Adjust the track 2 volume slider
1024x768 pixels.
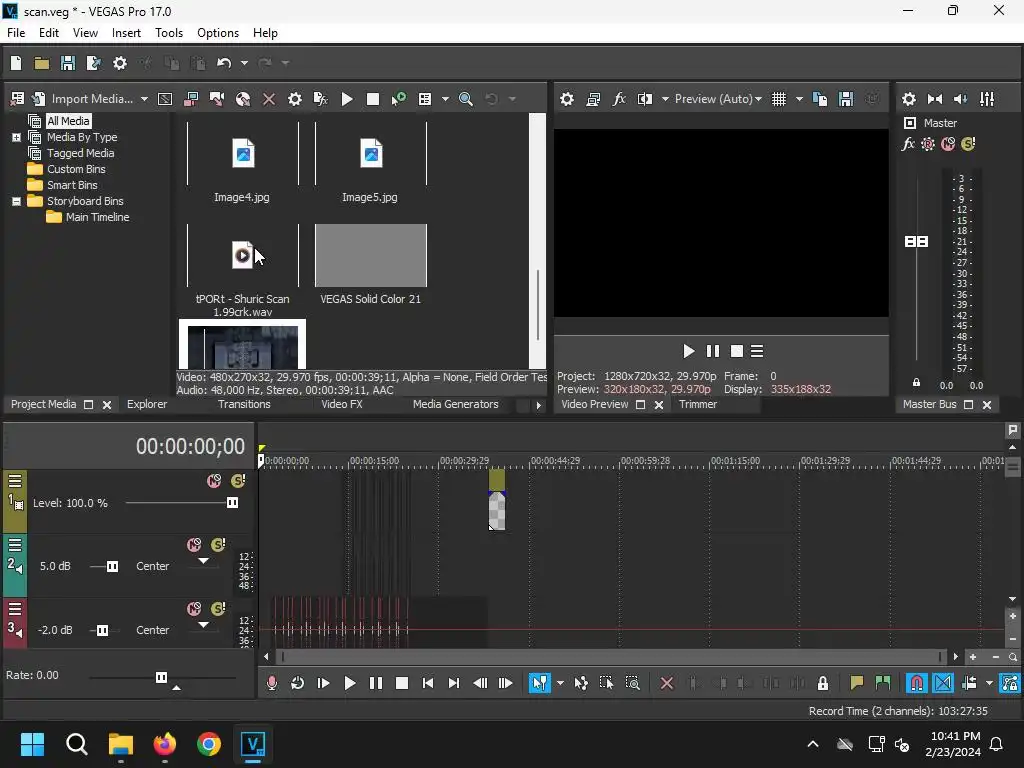112,566
